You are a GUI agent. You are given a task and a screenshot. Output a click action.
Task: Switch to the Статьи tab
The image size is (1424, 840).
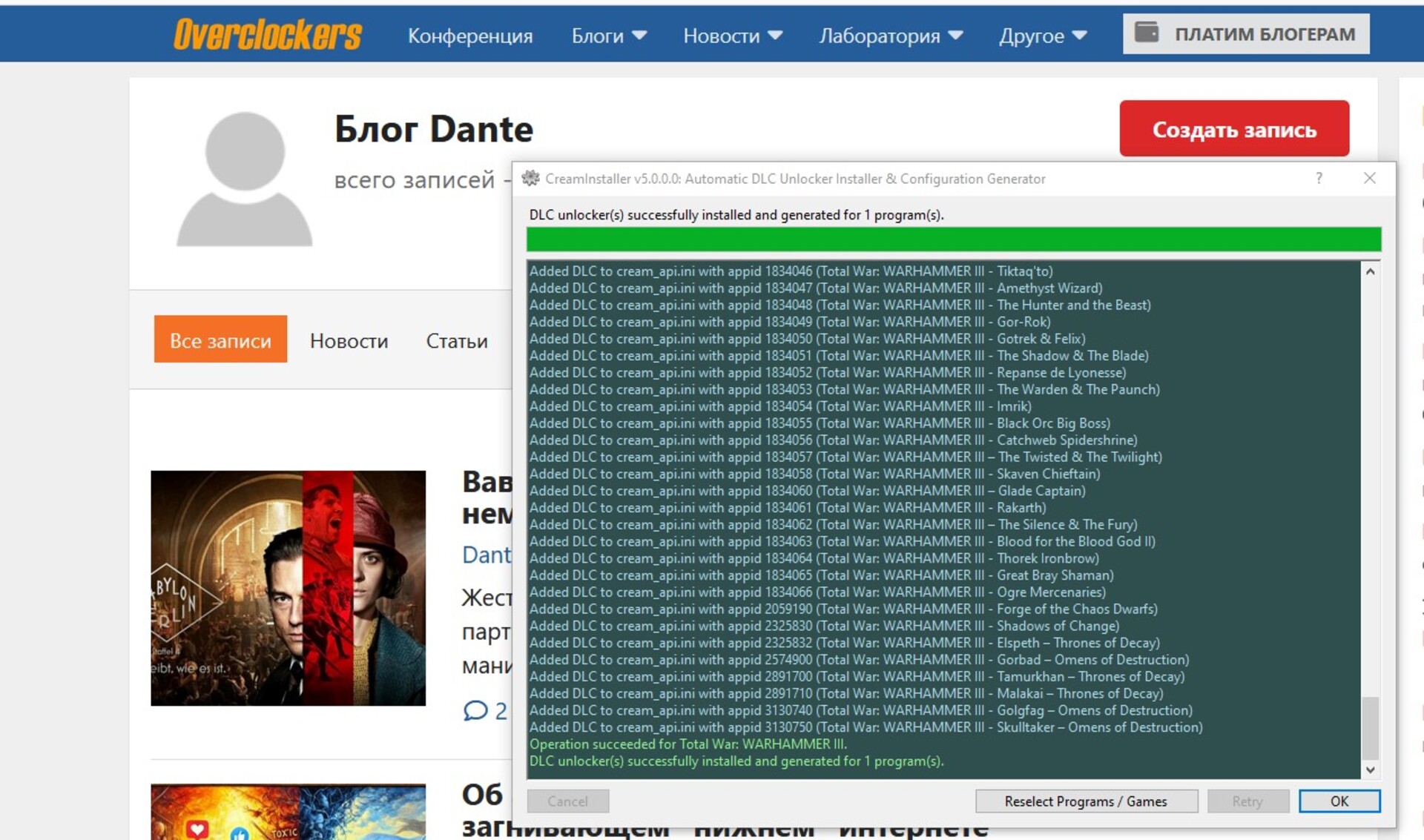pyautogui.click(x=457, y=341)
